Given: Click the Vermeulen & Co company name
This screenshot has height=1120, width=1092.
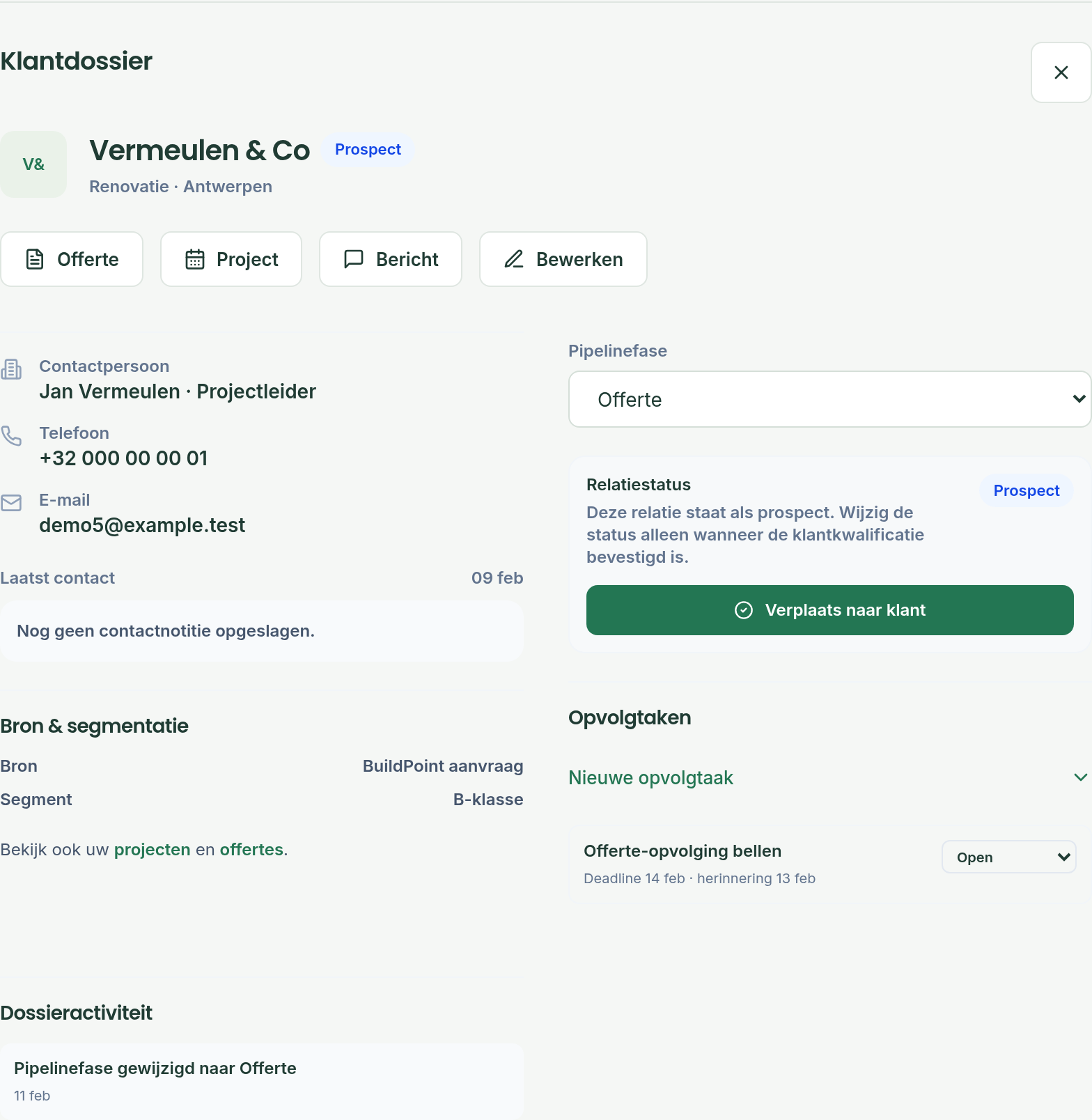Looking at the screenshot, I should (x=200, y=150).
